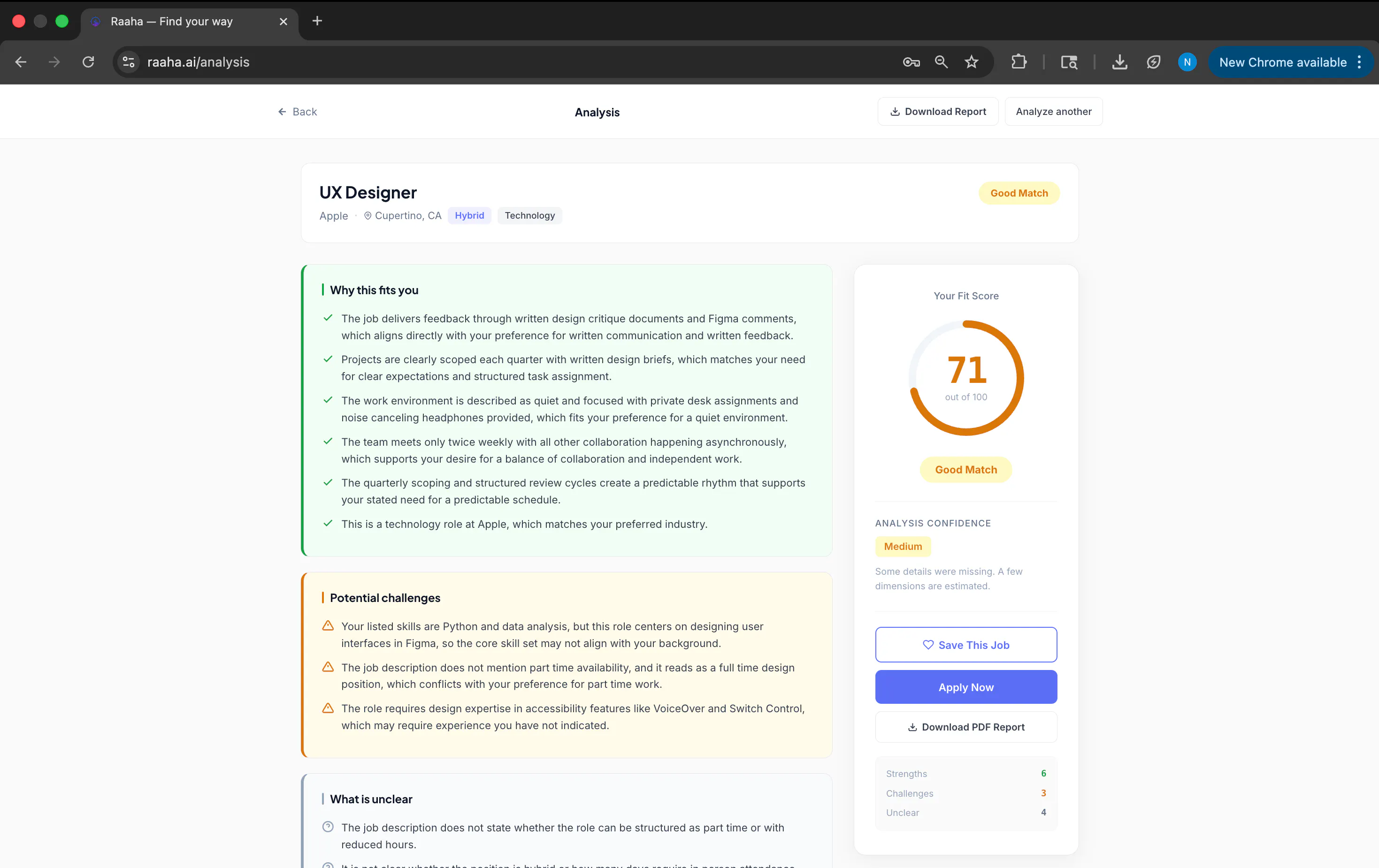
Task: Click the Challenges count row
Action: pos(965,793)
